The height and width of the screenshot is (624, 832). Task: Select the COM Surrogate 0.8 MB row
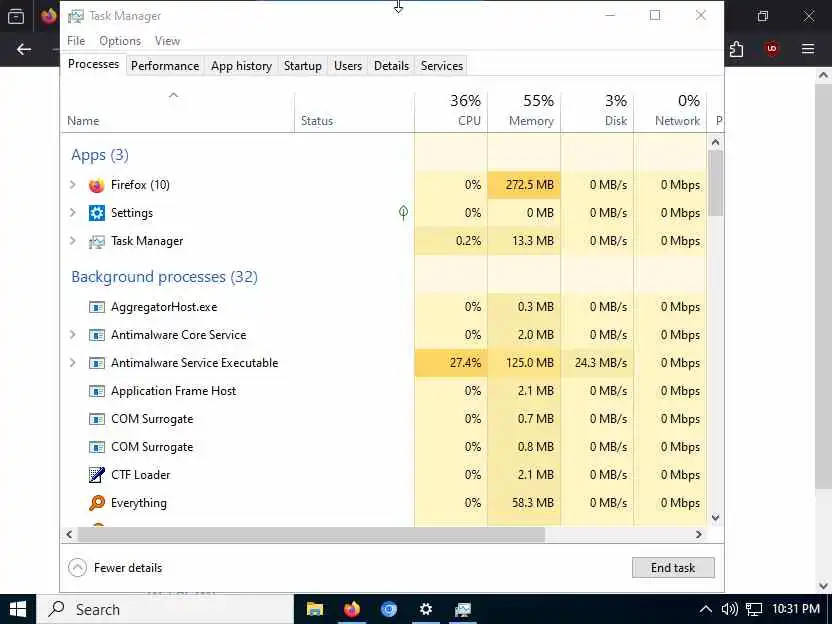tap(384, 447)
